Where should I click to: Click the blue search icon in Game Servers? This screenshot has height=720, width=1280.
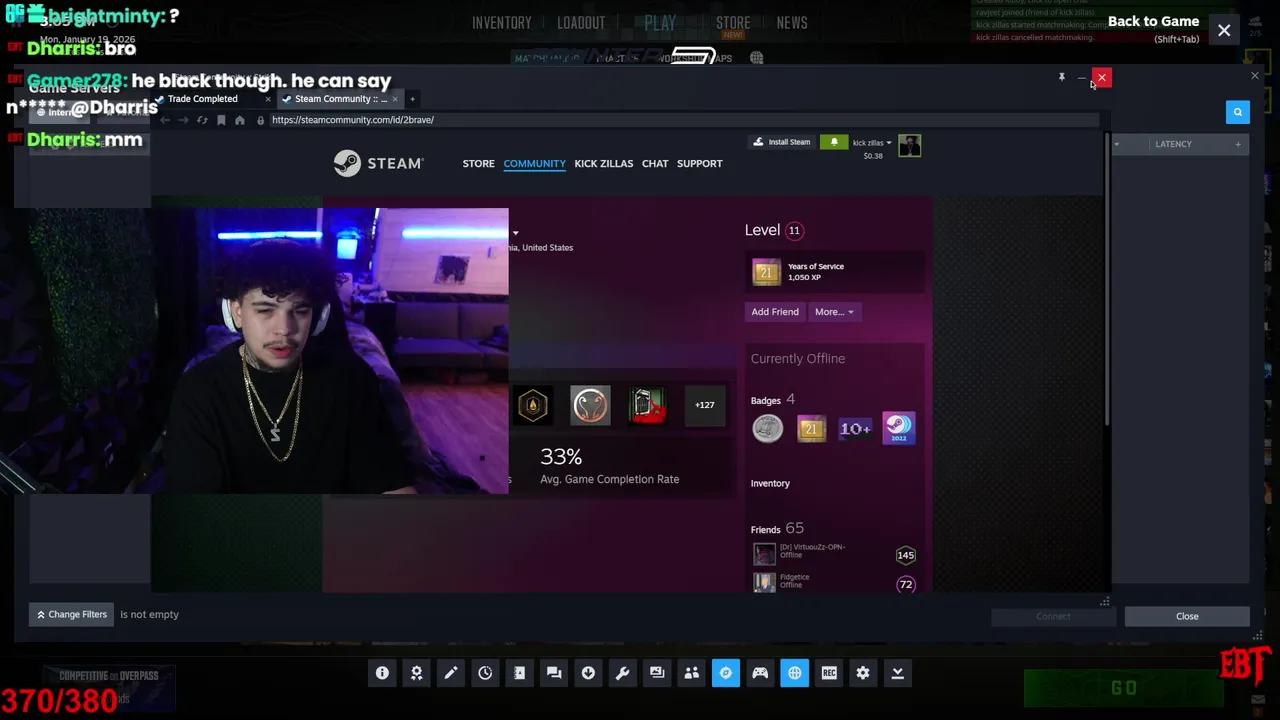[1237, 112]
